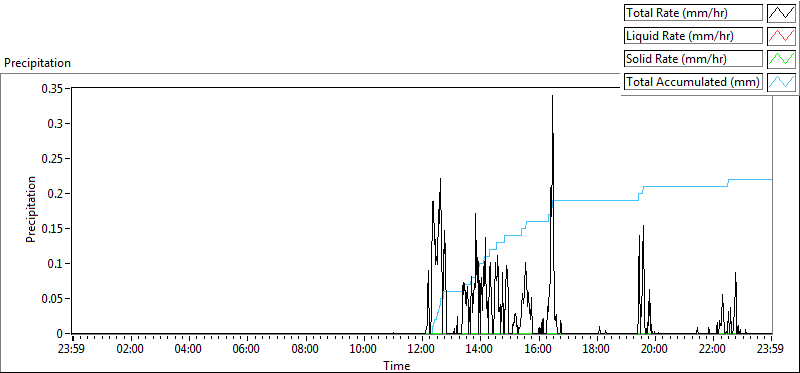800x373 pixels.
Task: Click the 10:00 time label
Action: (x=364, y=350)
